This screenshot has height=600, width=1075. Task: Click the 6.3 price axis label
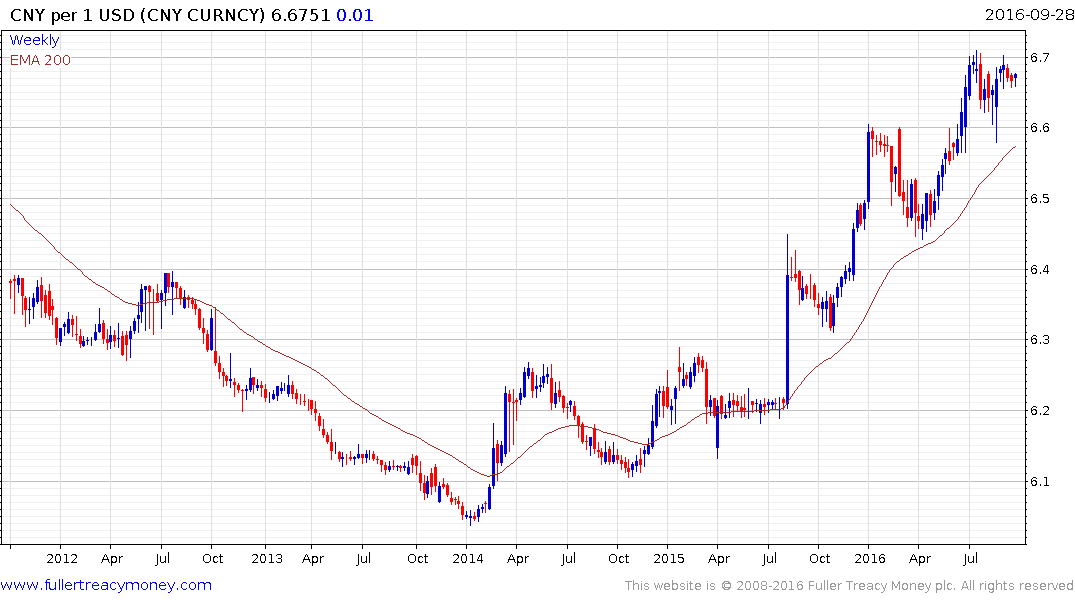pos(1040,339)
